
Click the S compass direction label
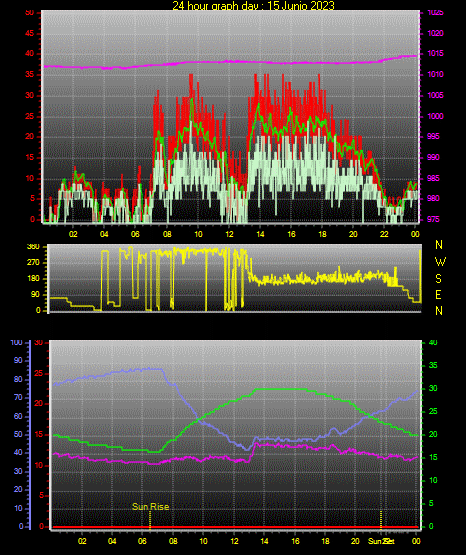438,279
